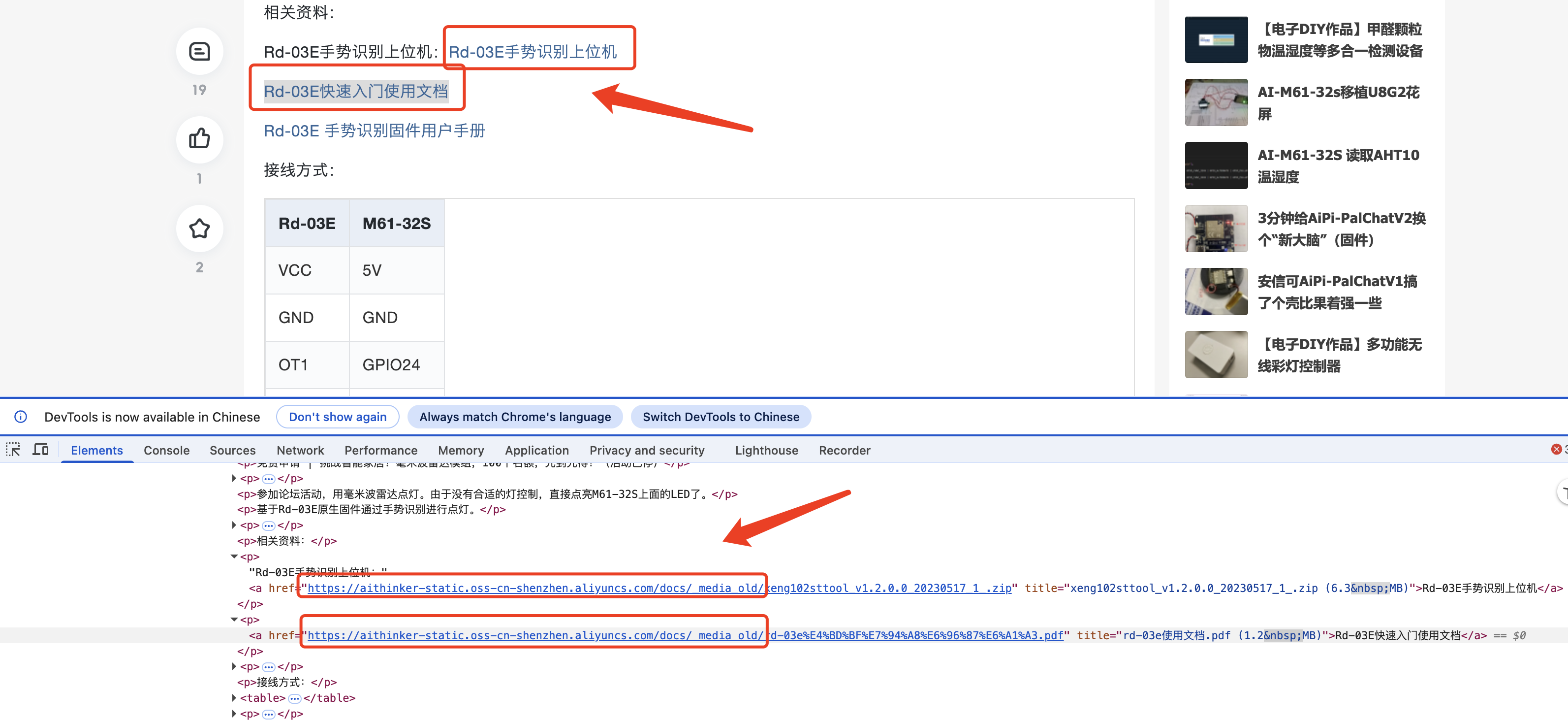
Task: Expand the collapsed table element
Action: [x=234, y=698]
